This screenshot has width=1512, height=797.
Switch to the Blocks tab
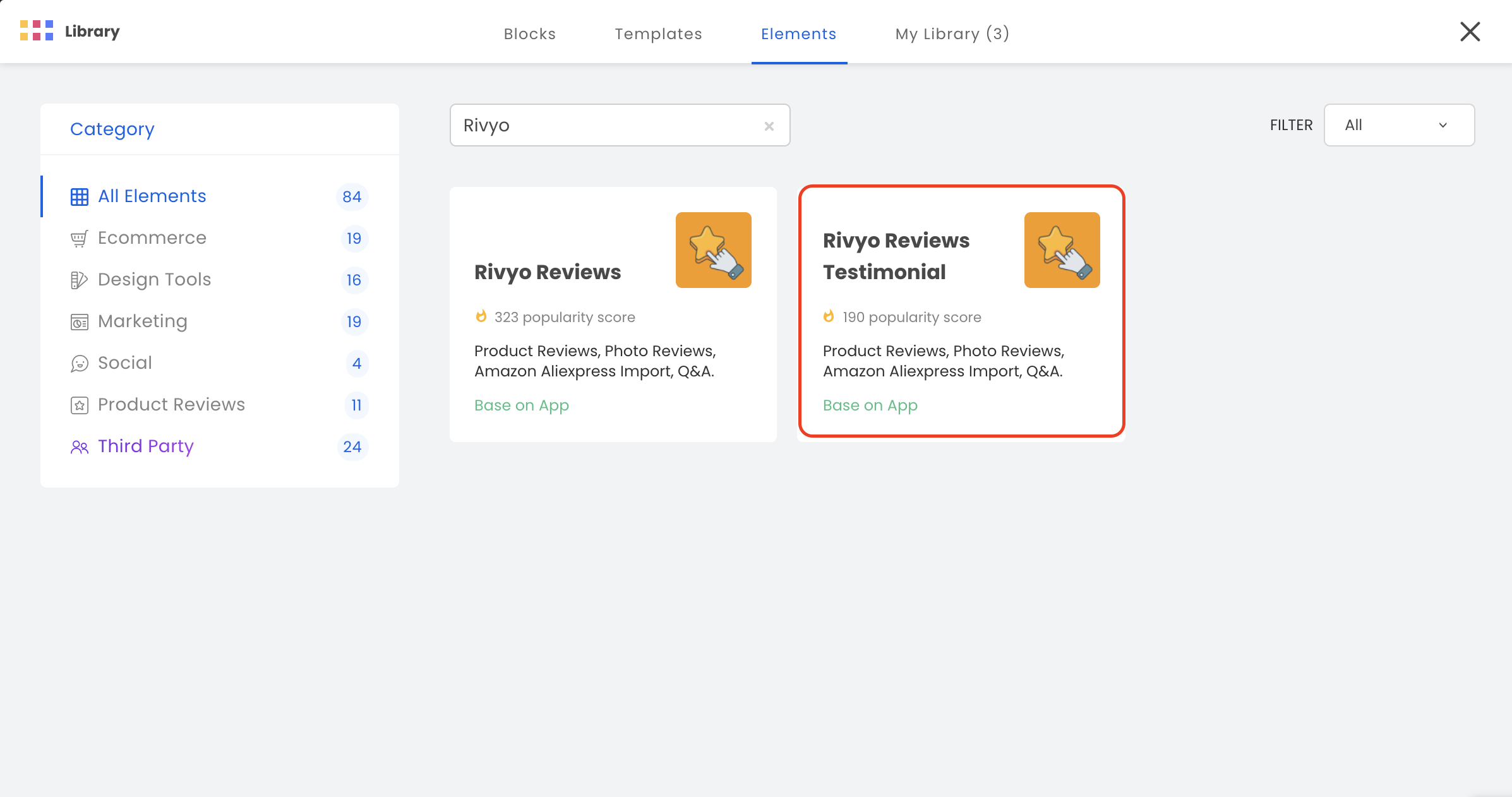pos(529,33)
